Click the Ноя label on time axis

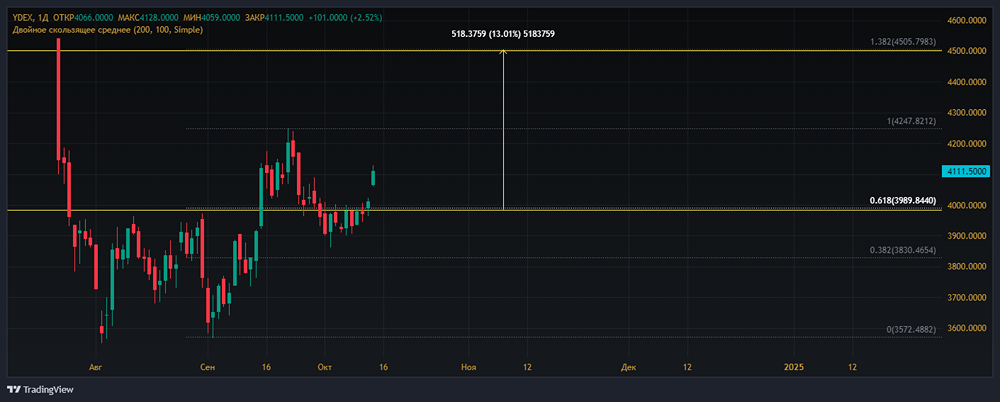[x=469, y=368]
